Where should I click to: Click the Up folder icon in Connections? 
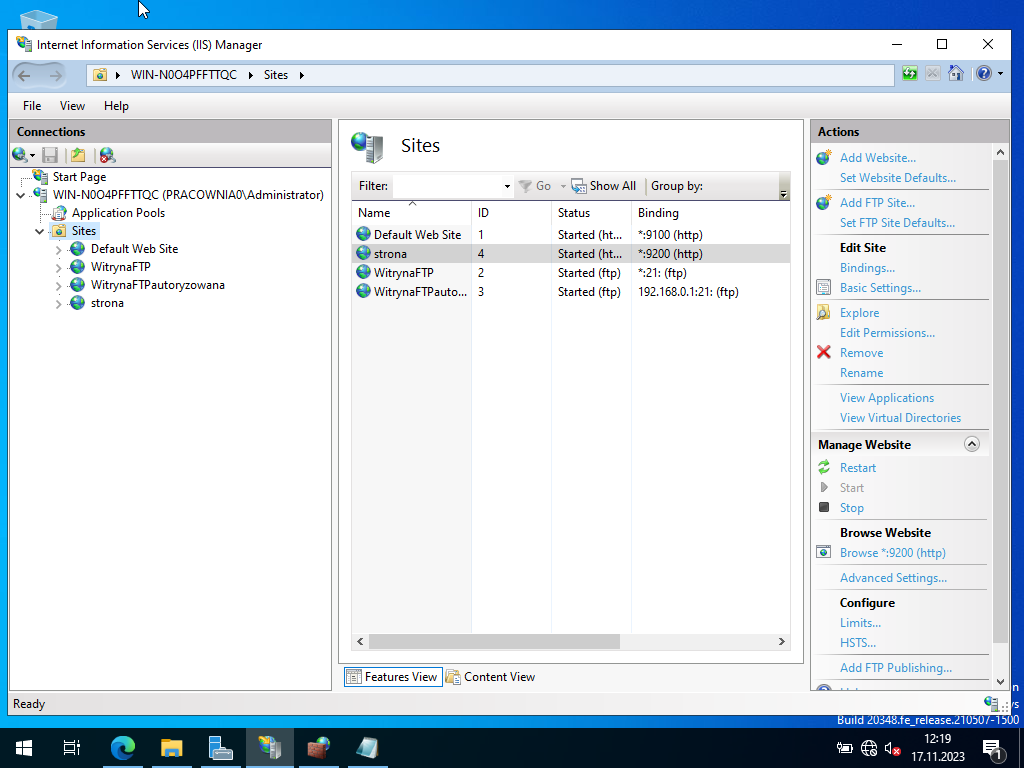[x=78, y=155]
